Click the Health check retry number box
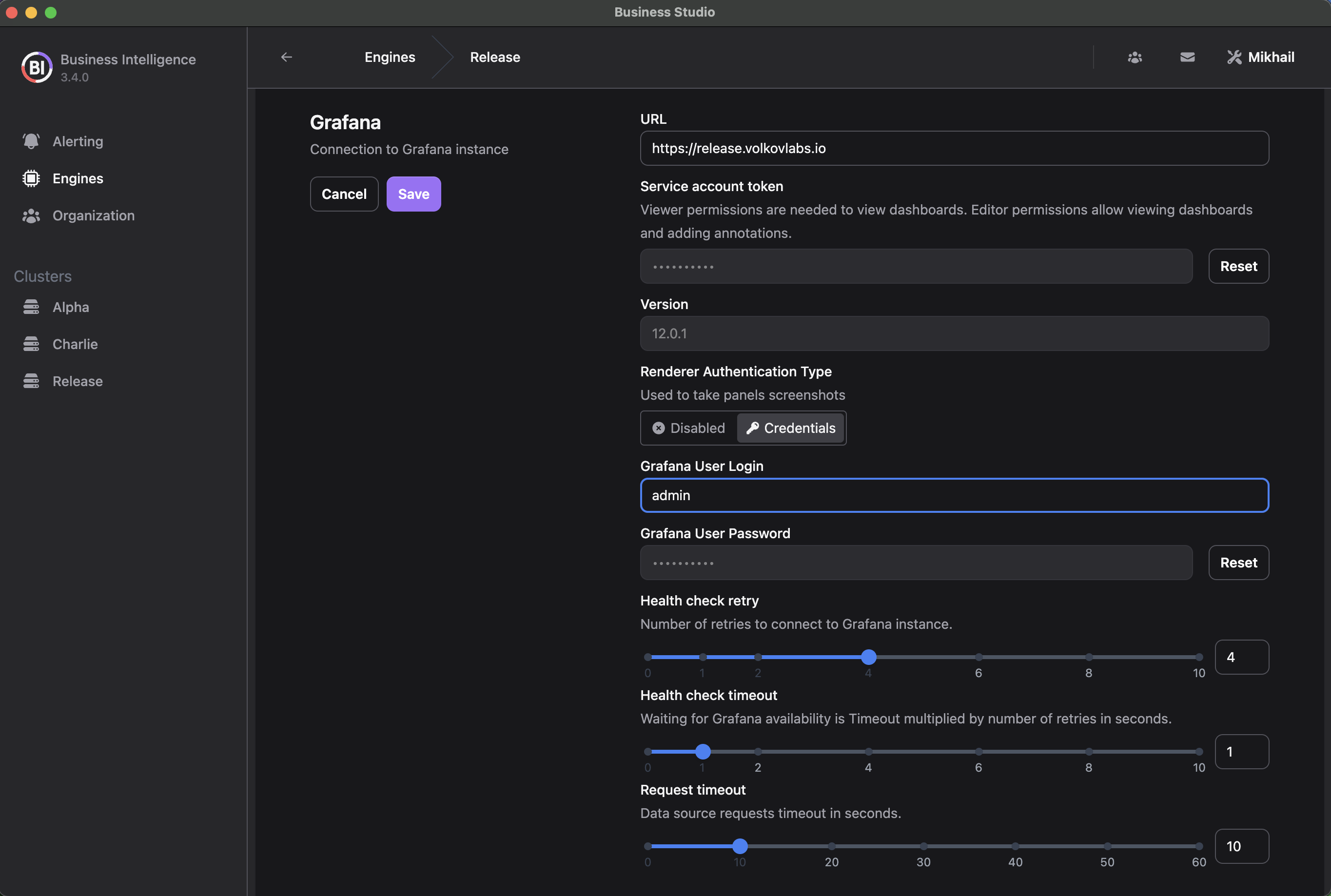This screenshot has width=1331, height=896. [1242, 657]
